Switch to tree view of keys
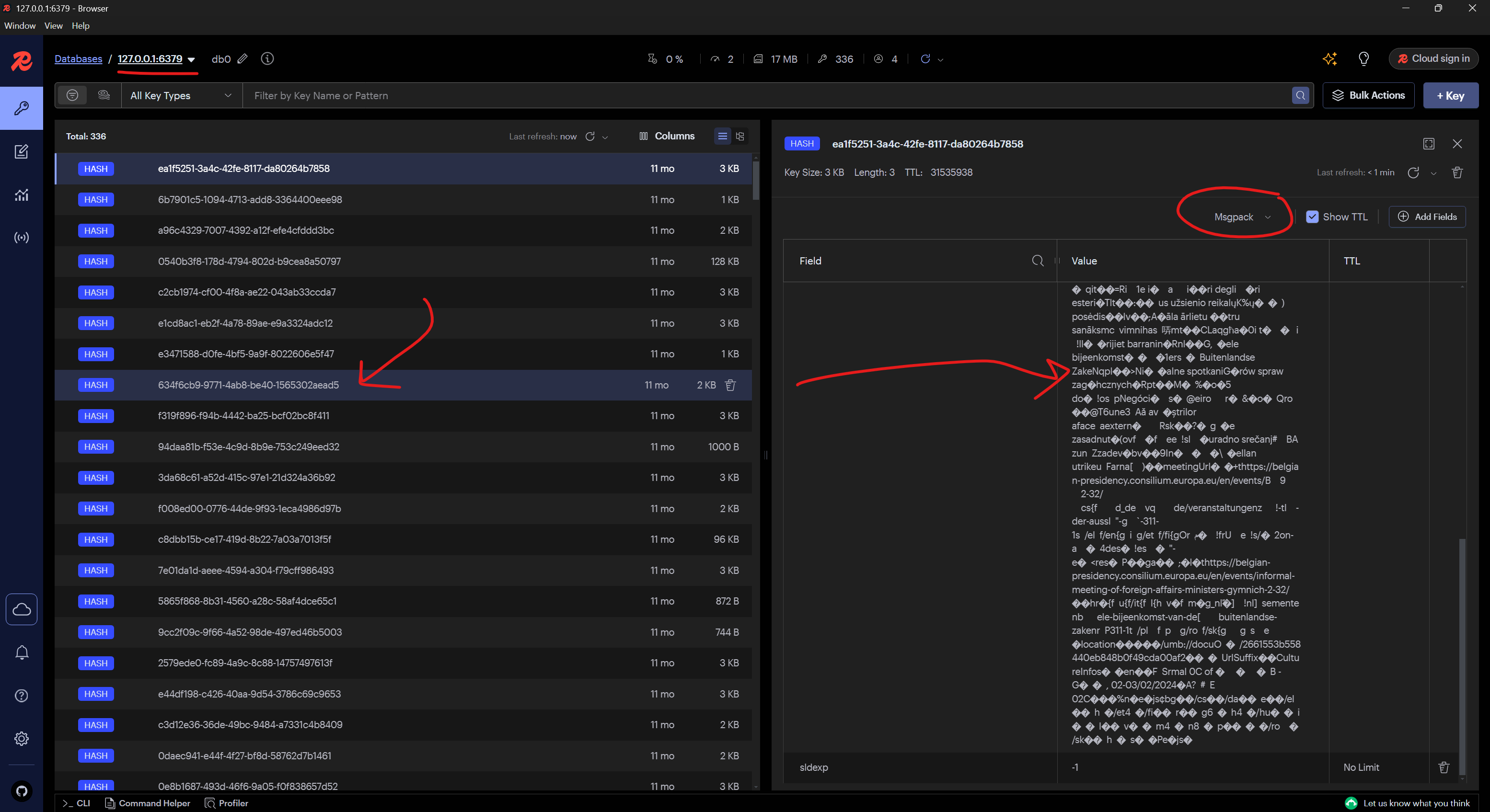Viewport: 1490px width, 812px height. click(x=740, y=137)
